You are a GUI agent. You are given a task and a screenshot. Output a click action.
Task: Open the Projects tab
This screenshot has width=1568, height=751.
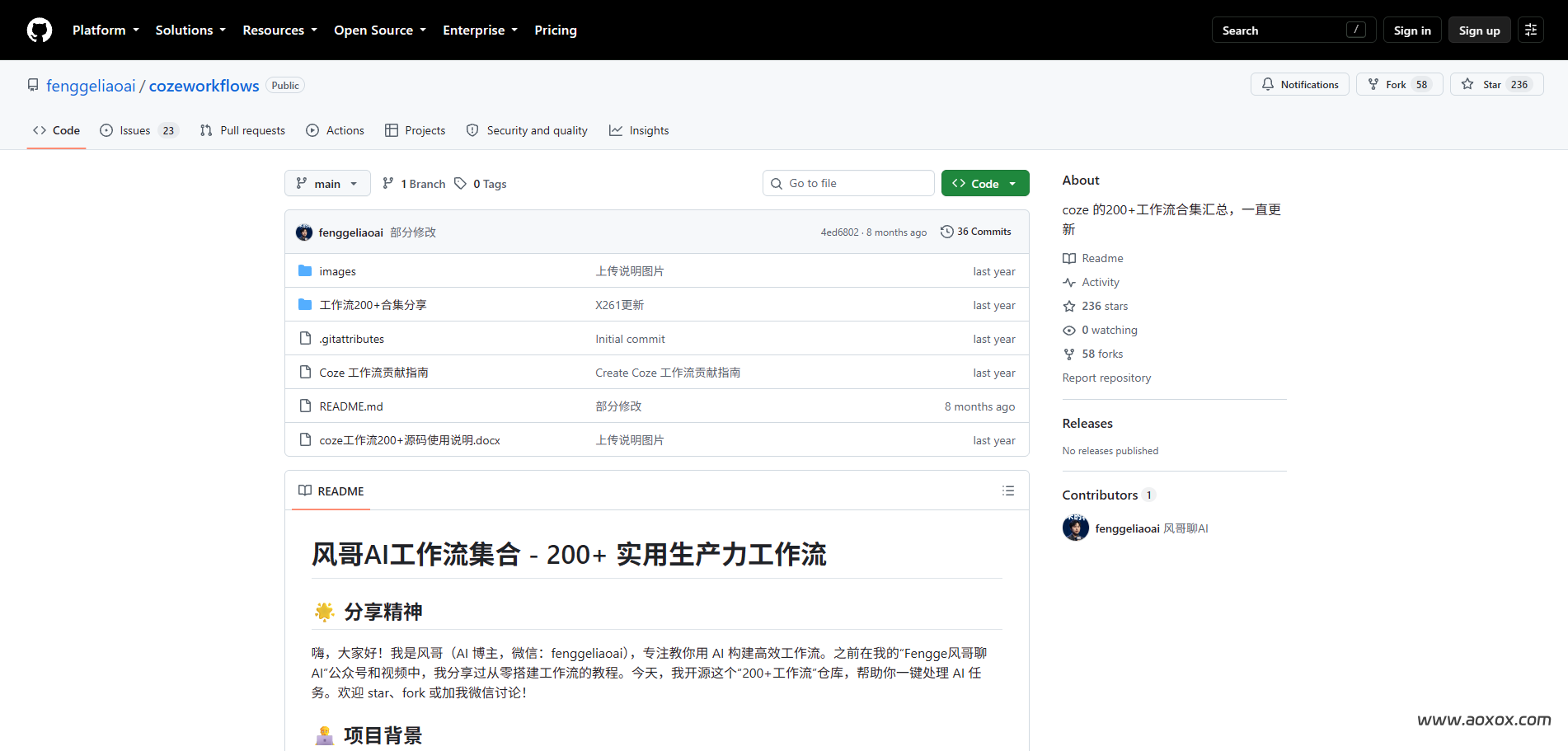point(415,130)
